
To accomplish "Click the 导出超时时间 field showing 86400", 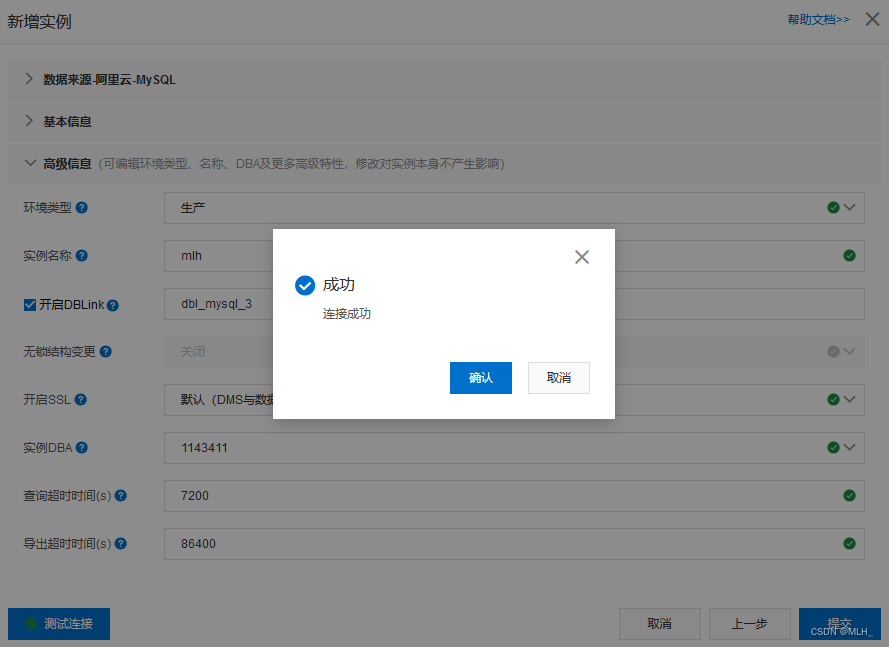I will tap(514, 544).
